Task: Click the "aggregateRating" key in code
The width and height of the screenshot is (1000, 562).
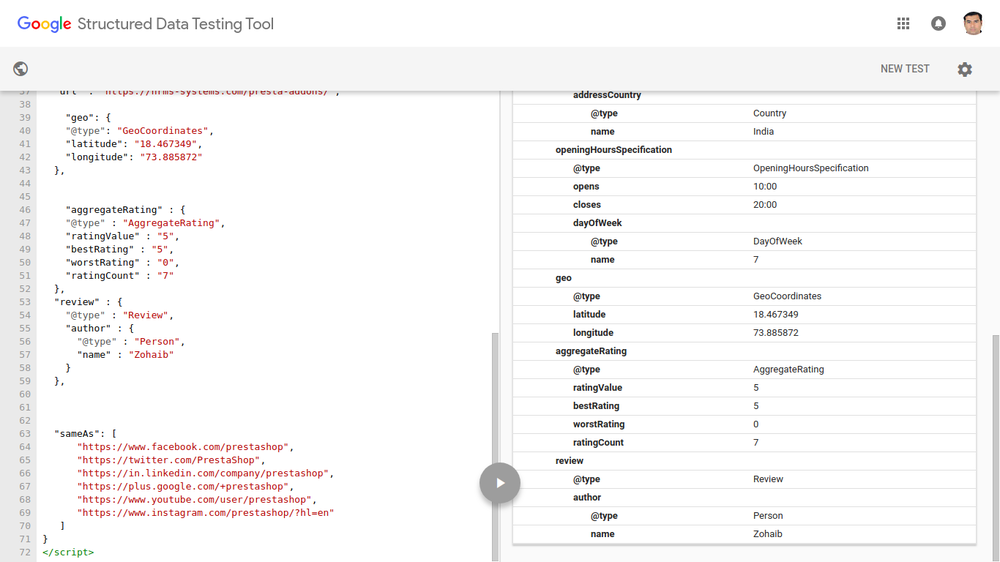Action: click(x=114, y=209)
